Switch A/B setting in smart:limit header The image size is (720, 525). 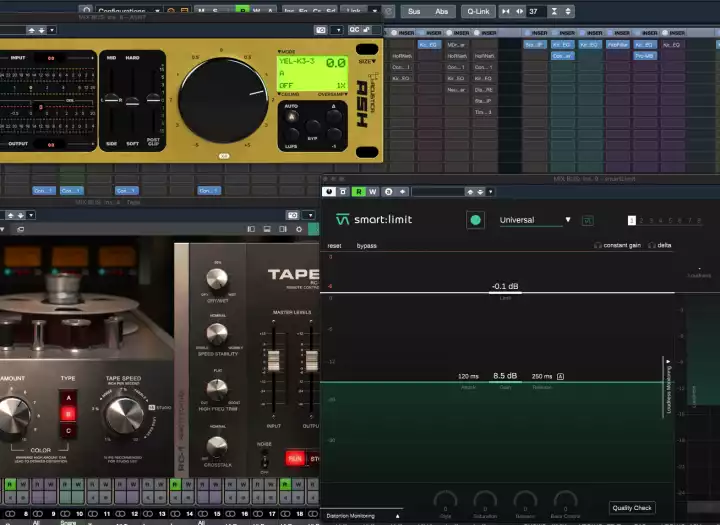tap(388, 192)
